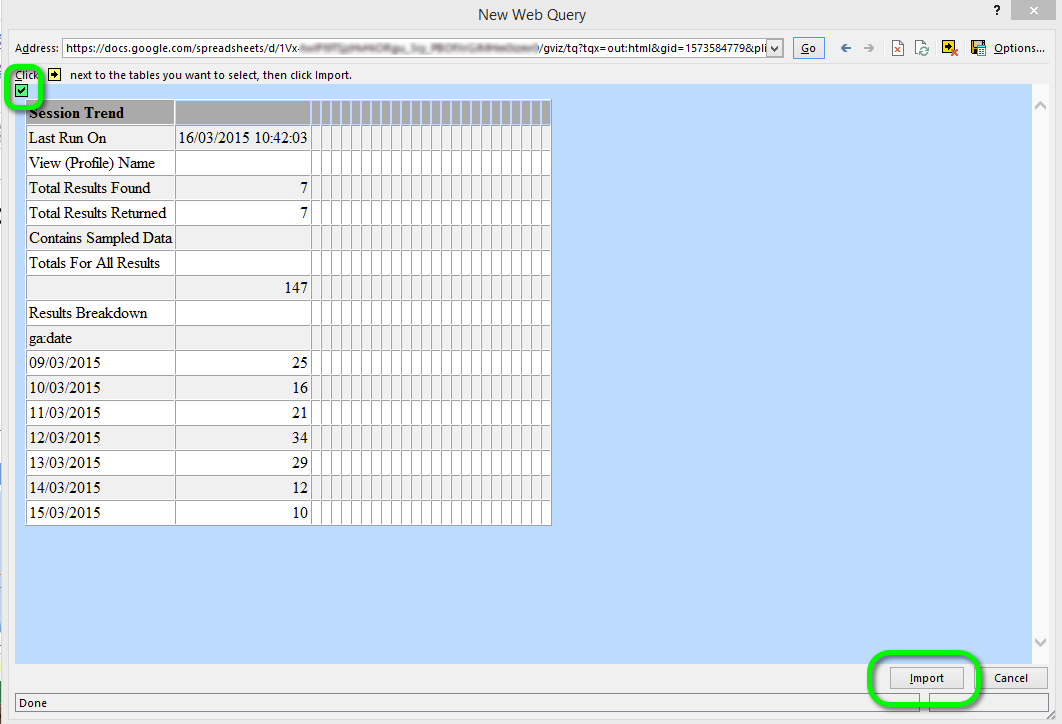Open the Options dialog
Screen dimensions: 1062x724
tap(1019, 48)
